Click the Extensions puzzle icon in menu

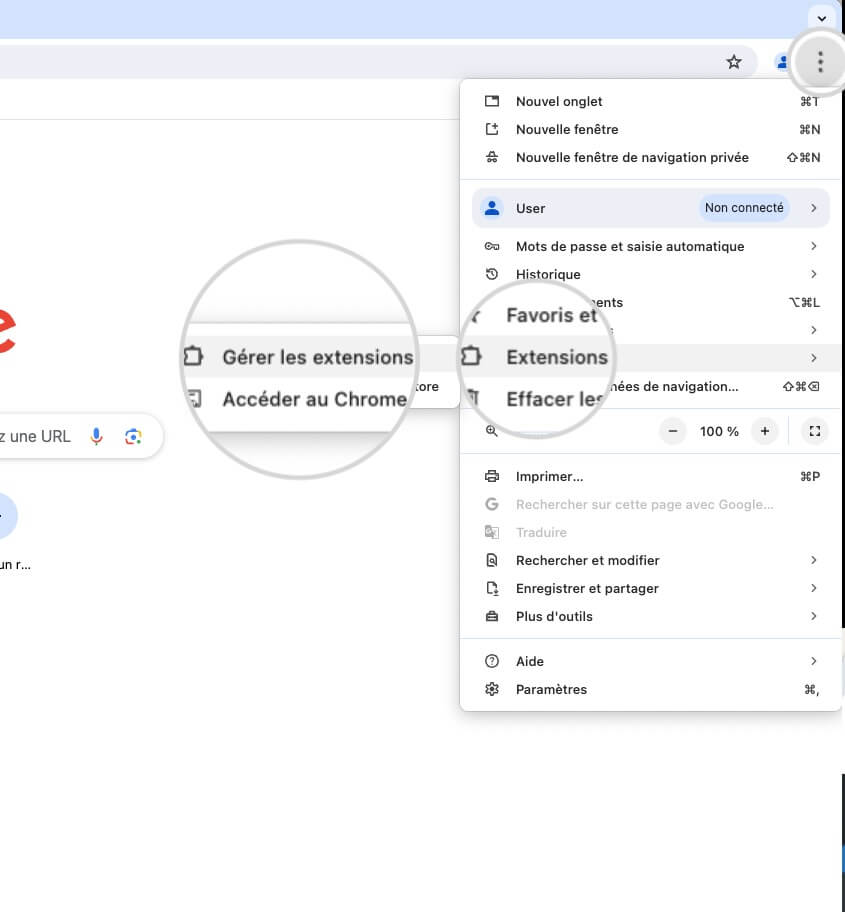(x=471, y=356)
